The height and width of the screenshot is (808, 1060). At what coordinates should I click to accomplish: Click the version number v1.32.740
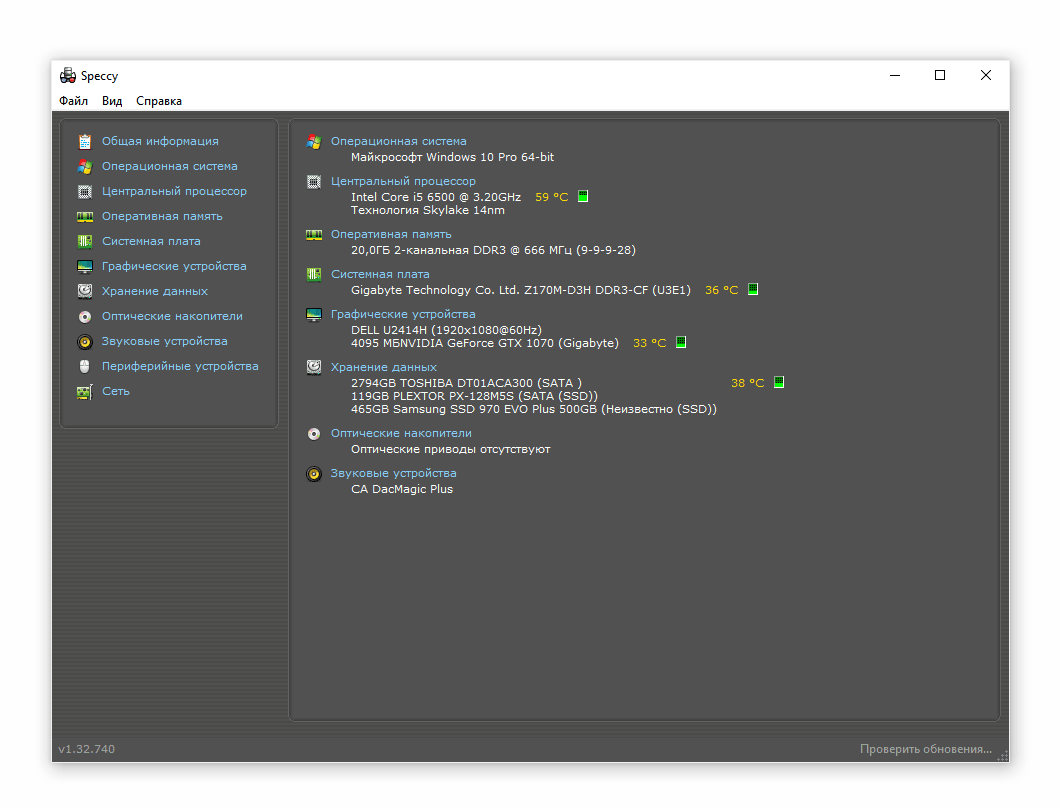click(x=87, y=749)
